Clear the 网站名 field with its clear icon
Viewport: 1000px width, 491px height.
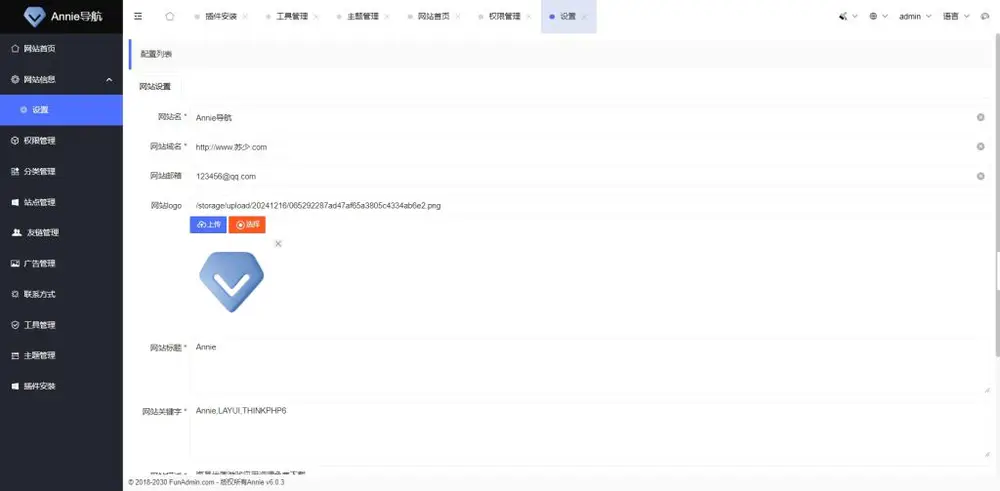pyautogui.click(x=981, y=117)
